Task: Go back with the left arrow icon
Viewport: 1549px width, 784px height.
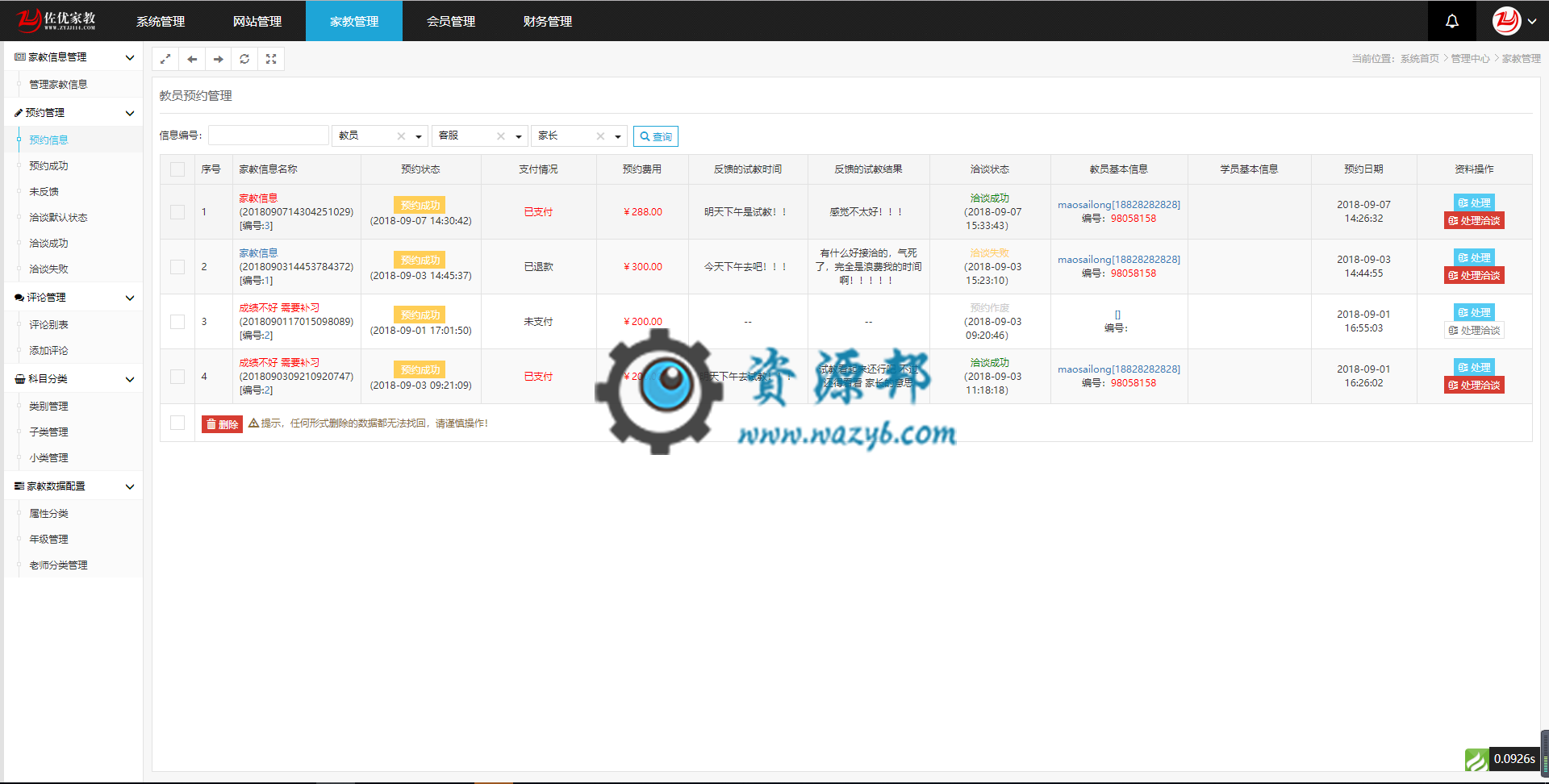Action: pyautogui.click(x=192, y=59)
